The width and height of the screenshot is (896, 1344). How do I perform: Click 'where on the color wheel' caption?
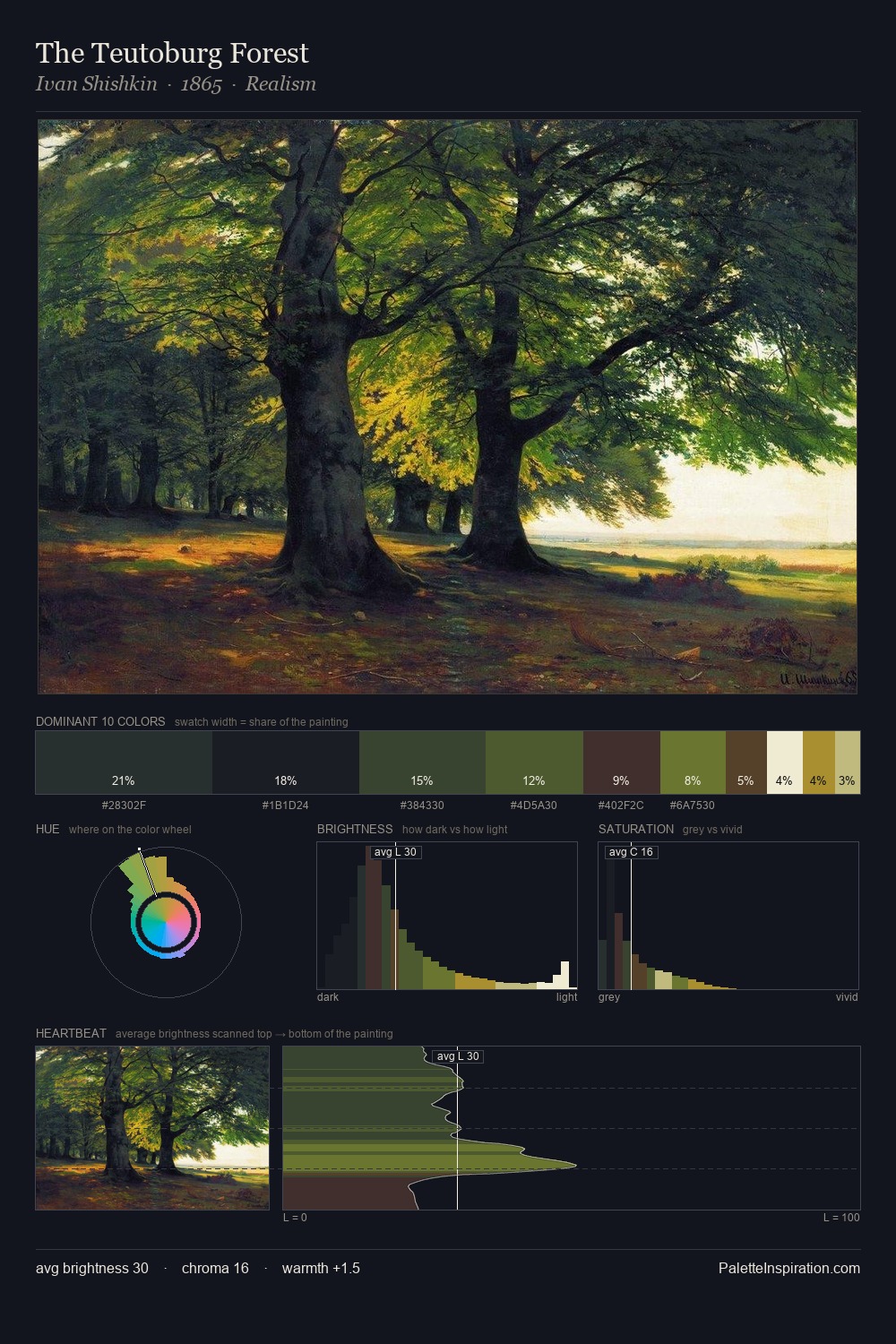coord(130,830)
